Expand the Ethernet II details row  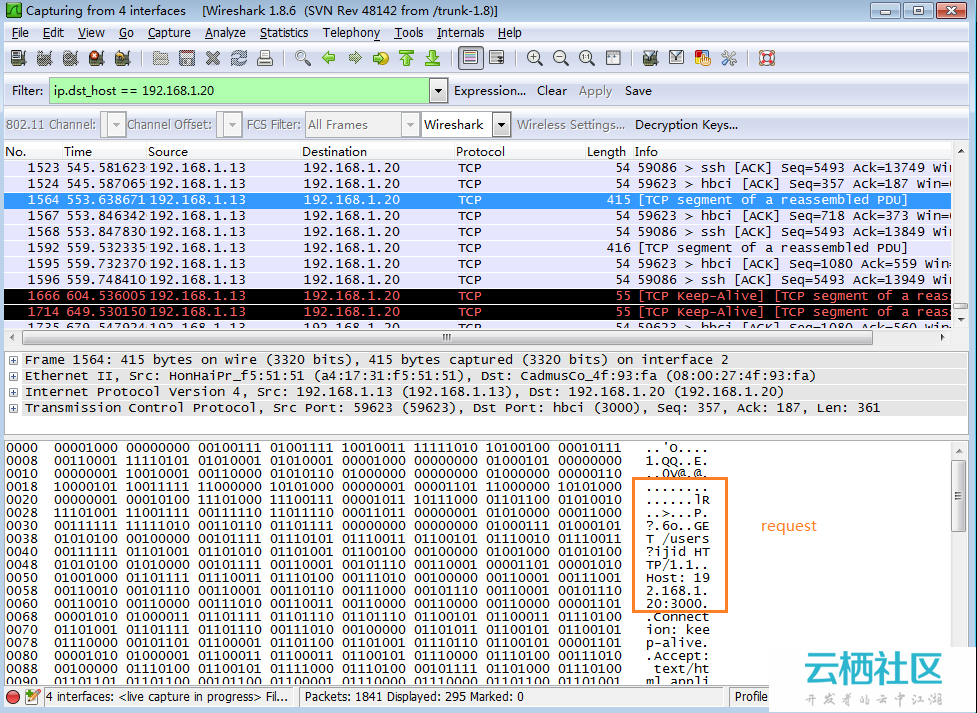[13, 376]
